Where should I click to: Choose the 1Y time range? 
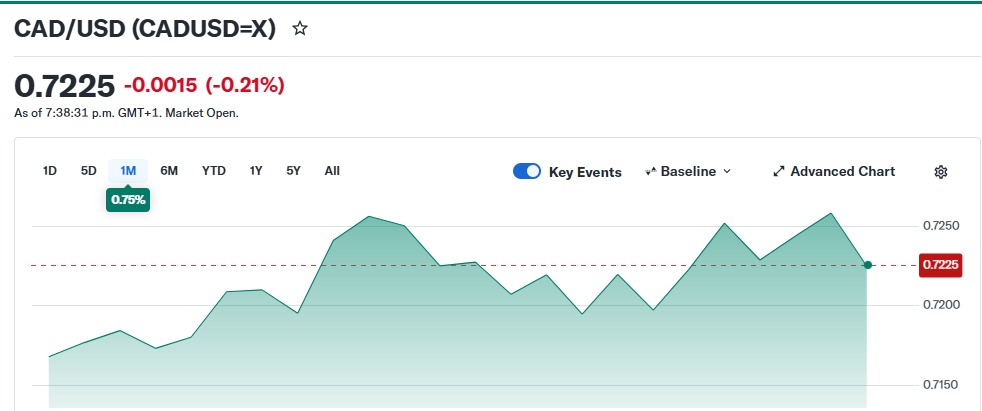coord(256,170)
